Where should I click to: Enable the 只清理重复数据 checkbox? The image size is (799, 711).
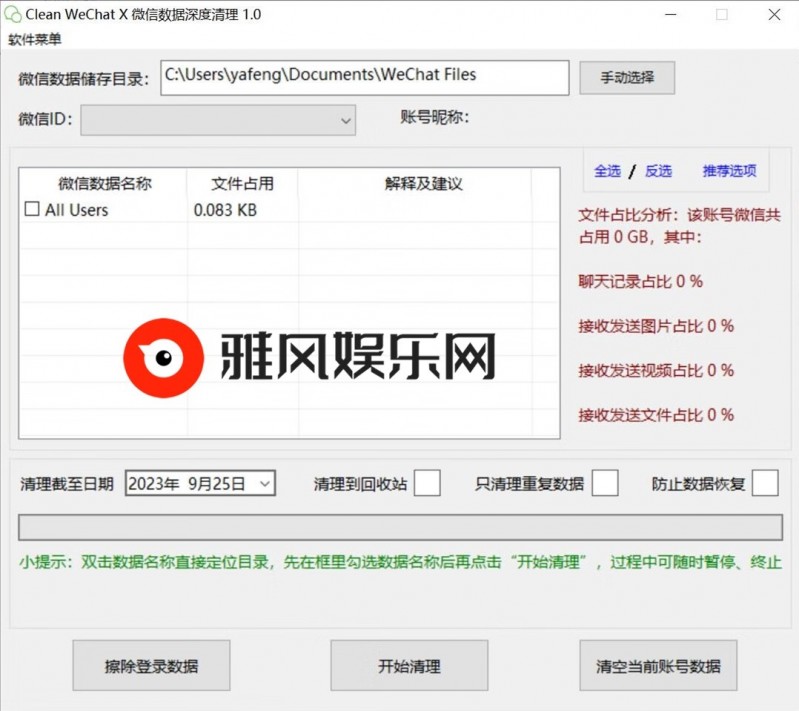pos(605,483)
